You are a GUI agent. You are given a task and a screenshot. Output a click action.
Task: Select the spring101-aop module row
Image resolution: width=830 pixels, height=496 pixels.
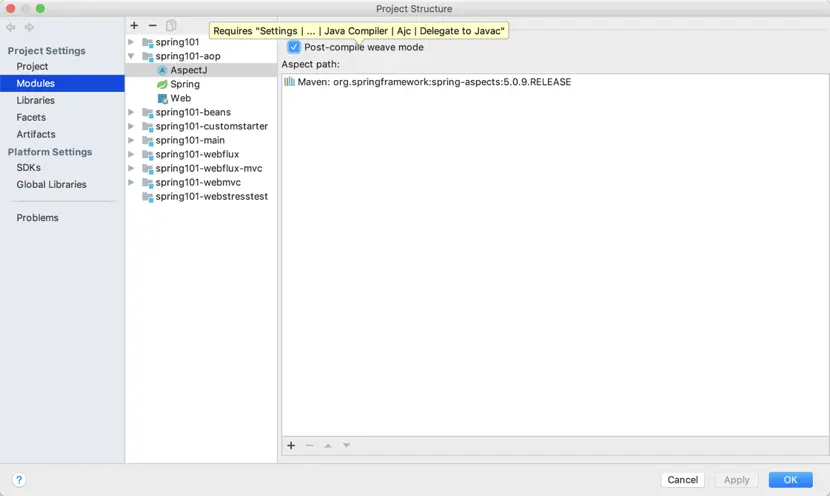pyautogui.click(x=201, y=56)
